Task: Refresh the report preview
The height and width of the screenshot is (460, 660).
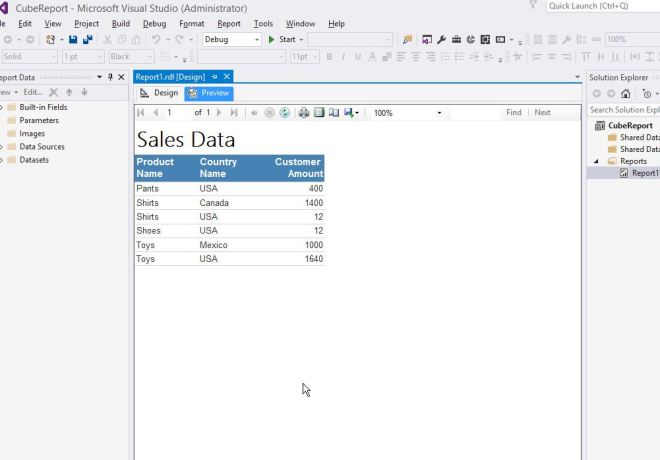Action: 285,113
